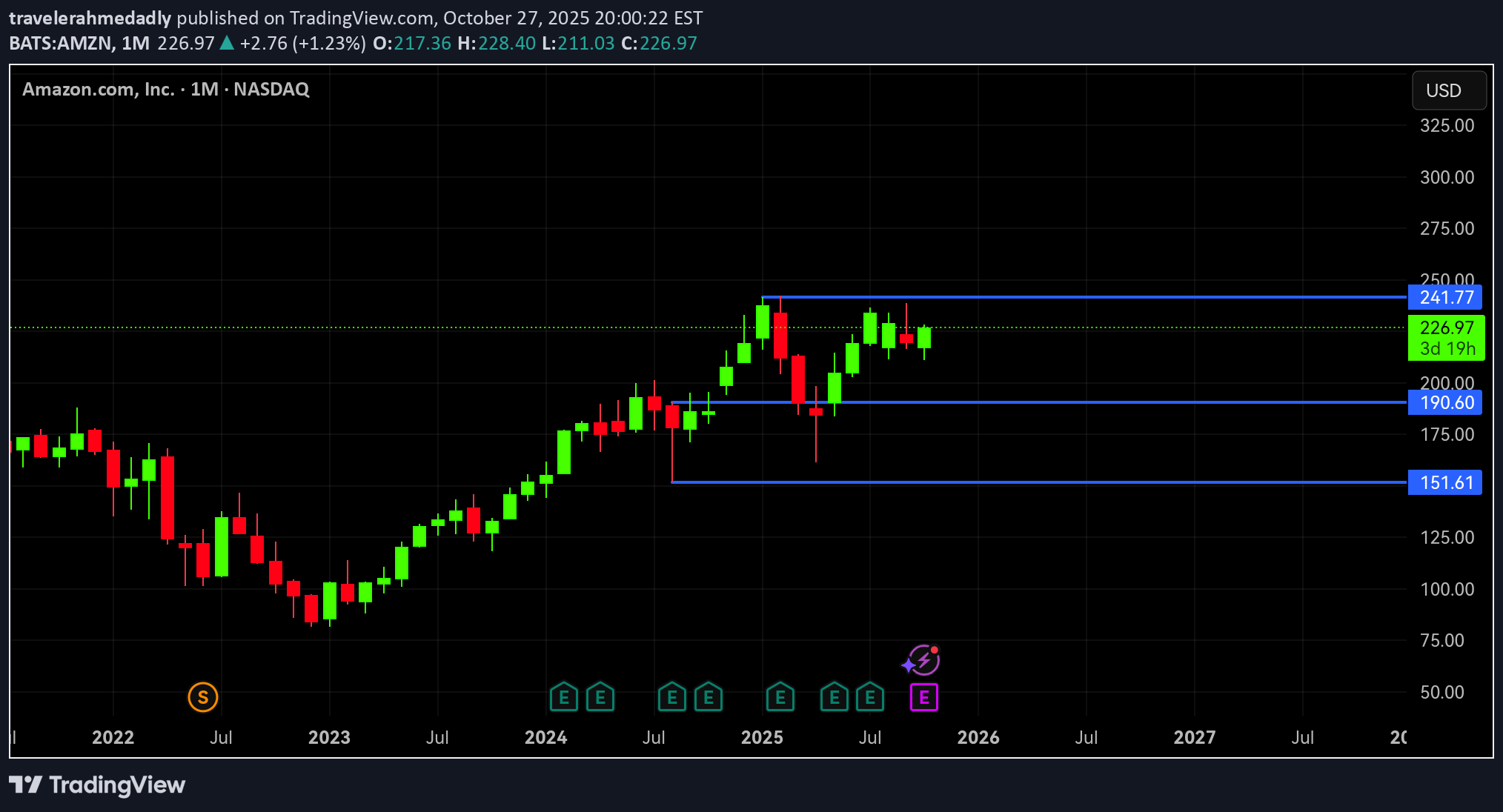The height and width of the screenshot is (812, 1503).
Task: Click the 2026 label on time axis
Action: click(978, 737)
